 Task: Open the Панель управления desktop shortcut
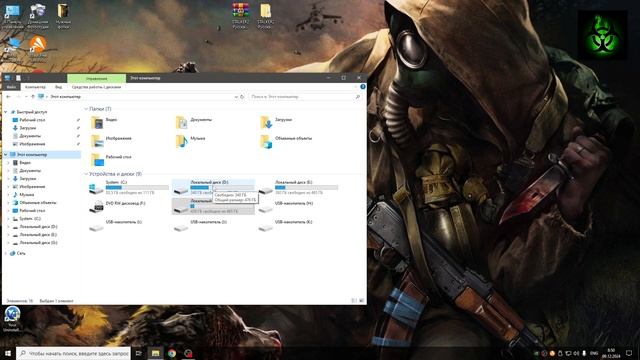13,16
